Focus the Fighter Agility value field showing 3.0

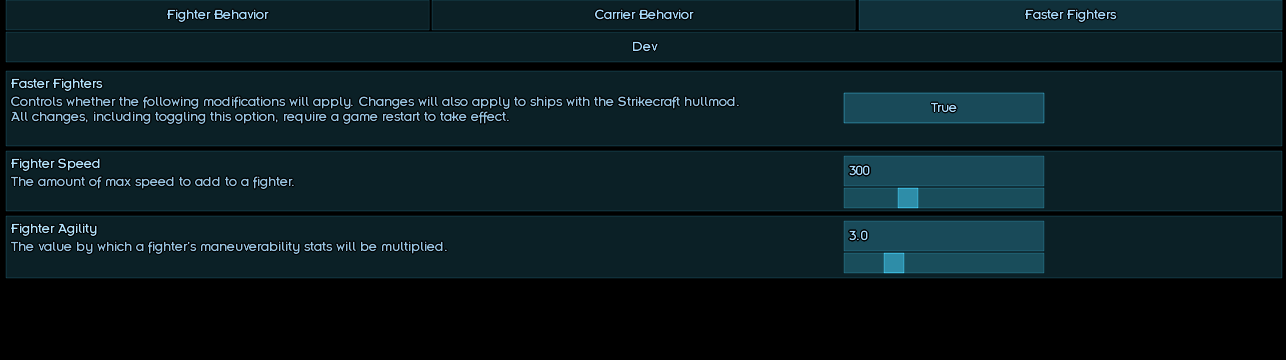[943, 236]
